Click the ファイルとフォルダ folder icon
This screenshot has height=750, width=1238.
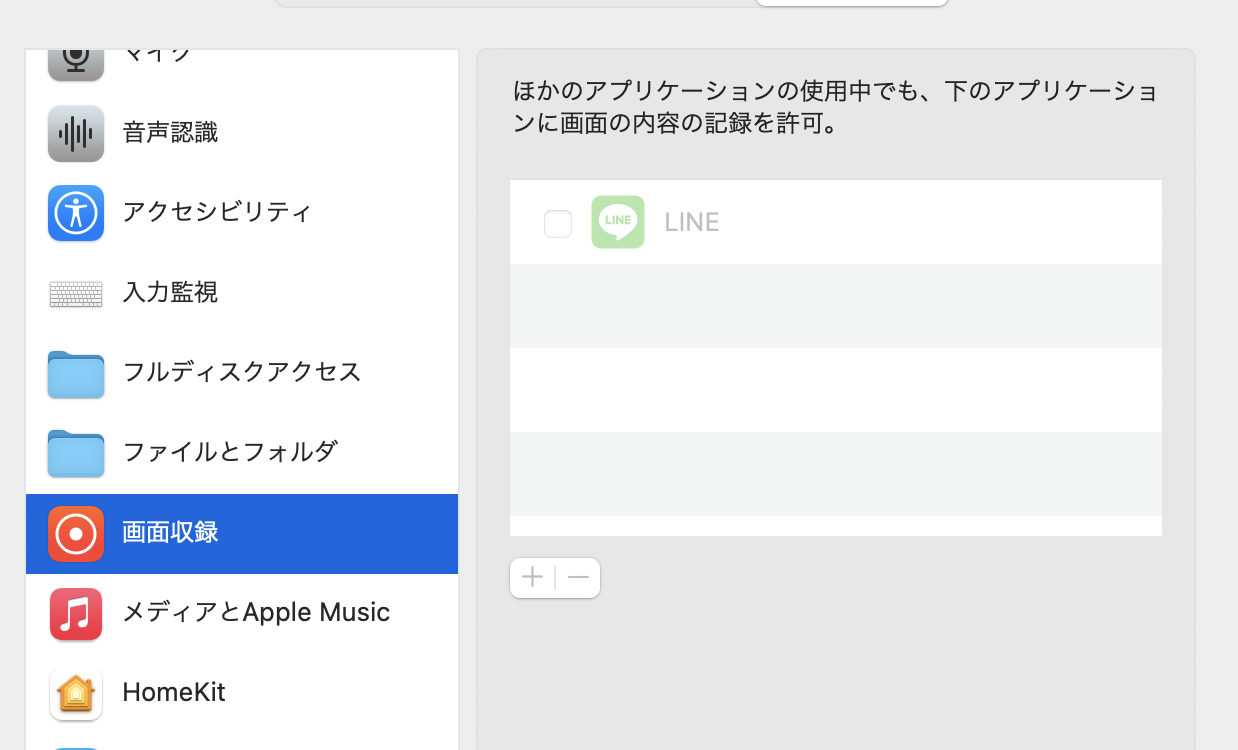point(76,453)
